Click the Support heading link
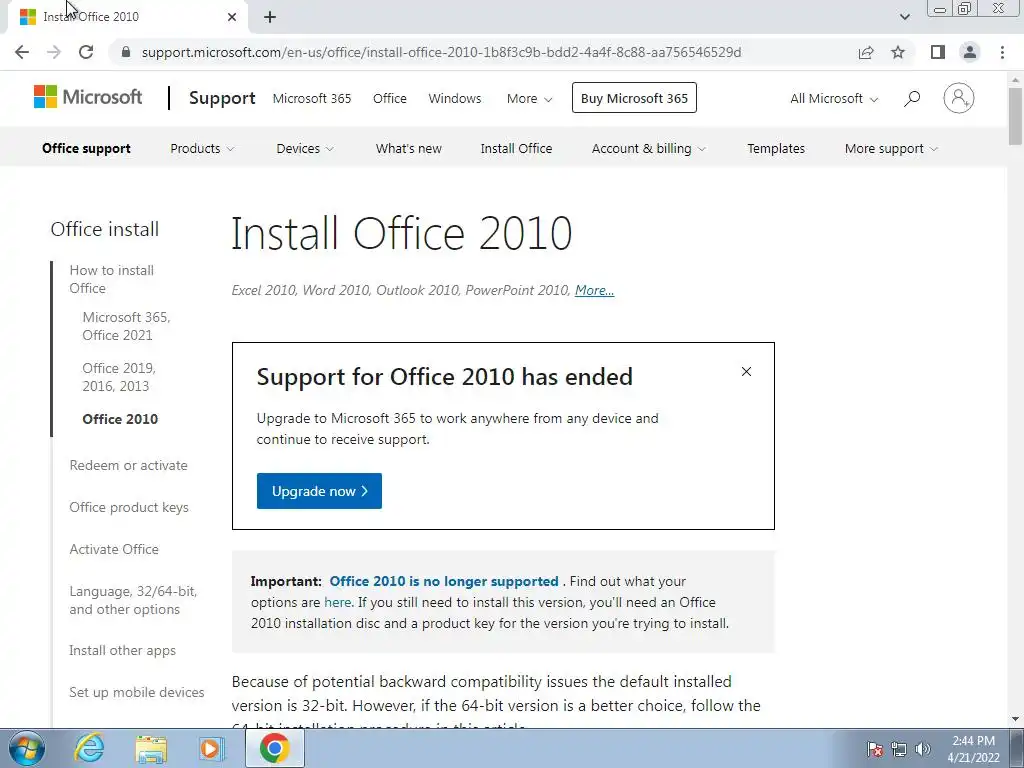Screen dimensions: 1024x768 [222, 98]
